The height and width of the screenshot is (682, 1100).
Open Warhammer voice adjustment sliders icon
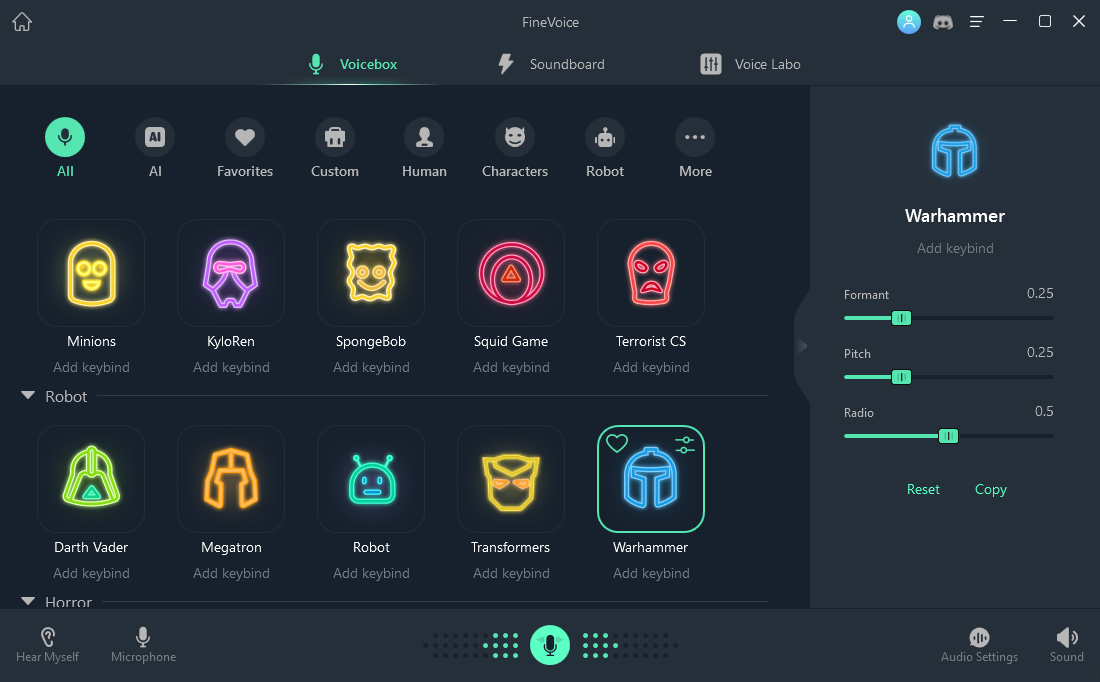tap(685, 444)
